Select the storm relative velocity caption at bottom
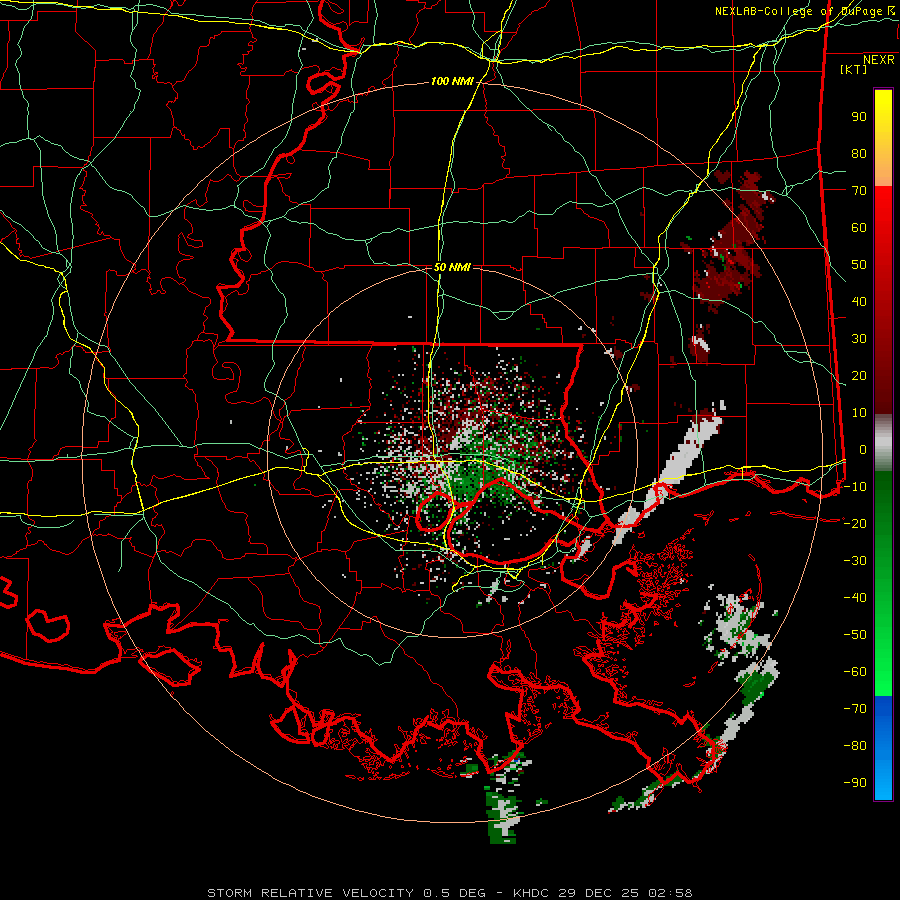Viewport: 900px width, 900px height. point(449,893)
